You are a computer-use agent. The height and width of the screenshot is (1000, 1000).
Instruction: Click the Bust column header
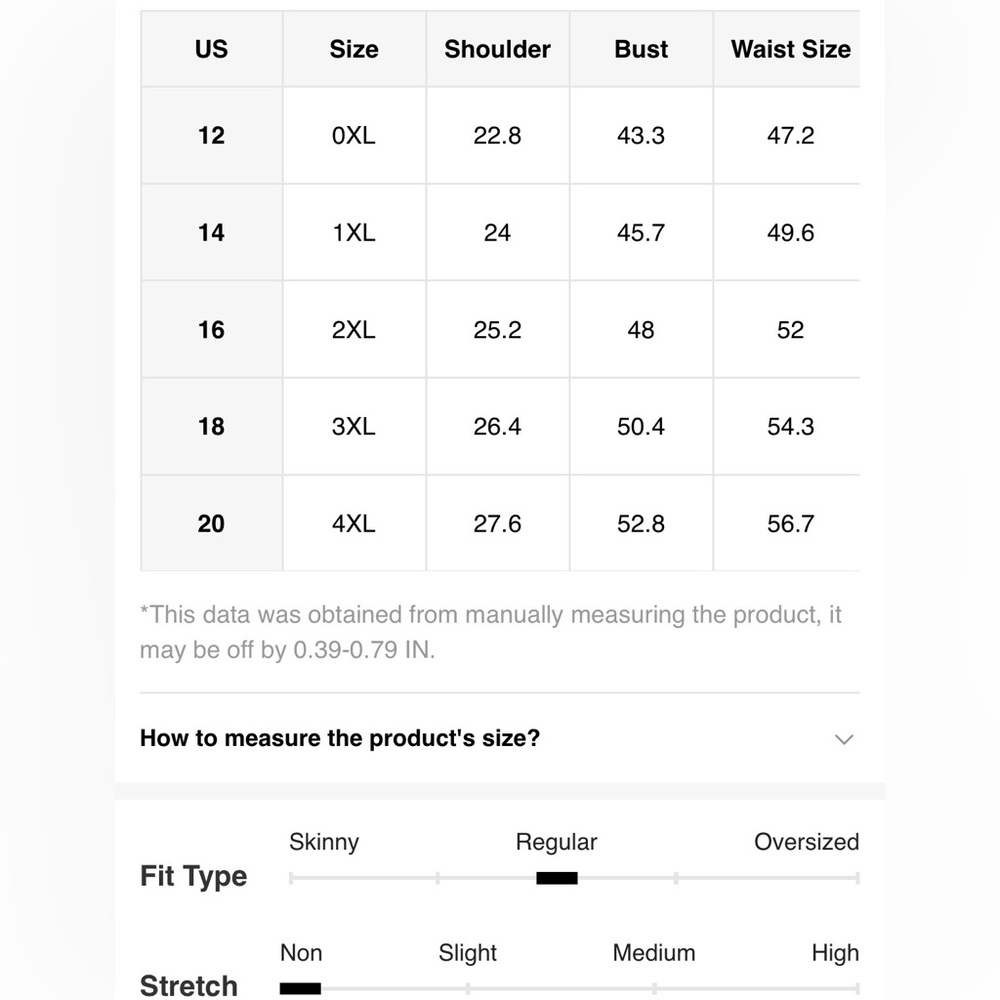tap(641, 49)
